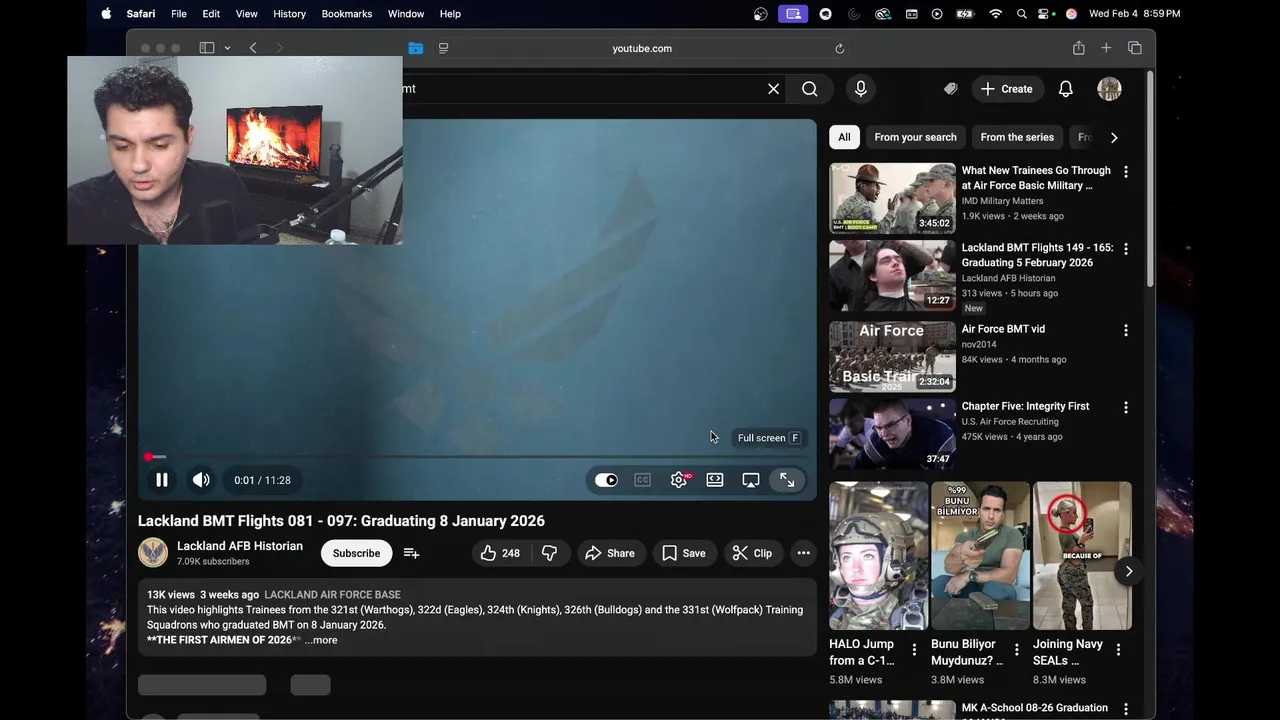Toggle the autoplay switch

coord(606,480)
